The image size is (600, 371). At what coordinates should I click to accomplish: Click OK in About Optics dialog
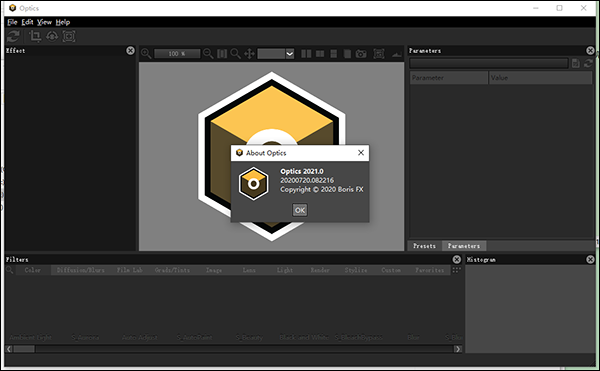[x=300, y=210]
